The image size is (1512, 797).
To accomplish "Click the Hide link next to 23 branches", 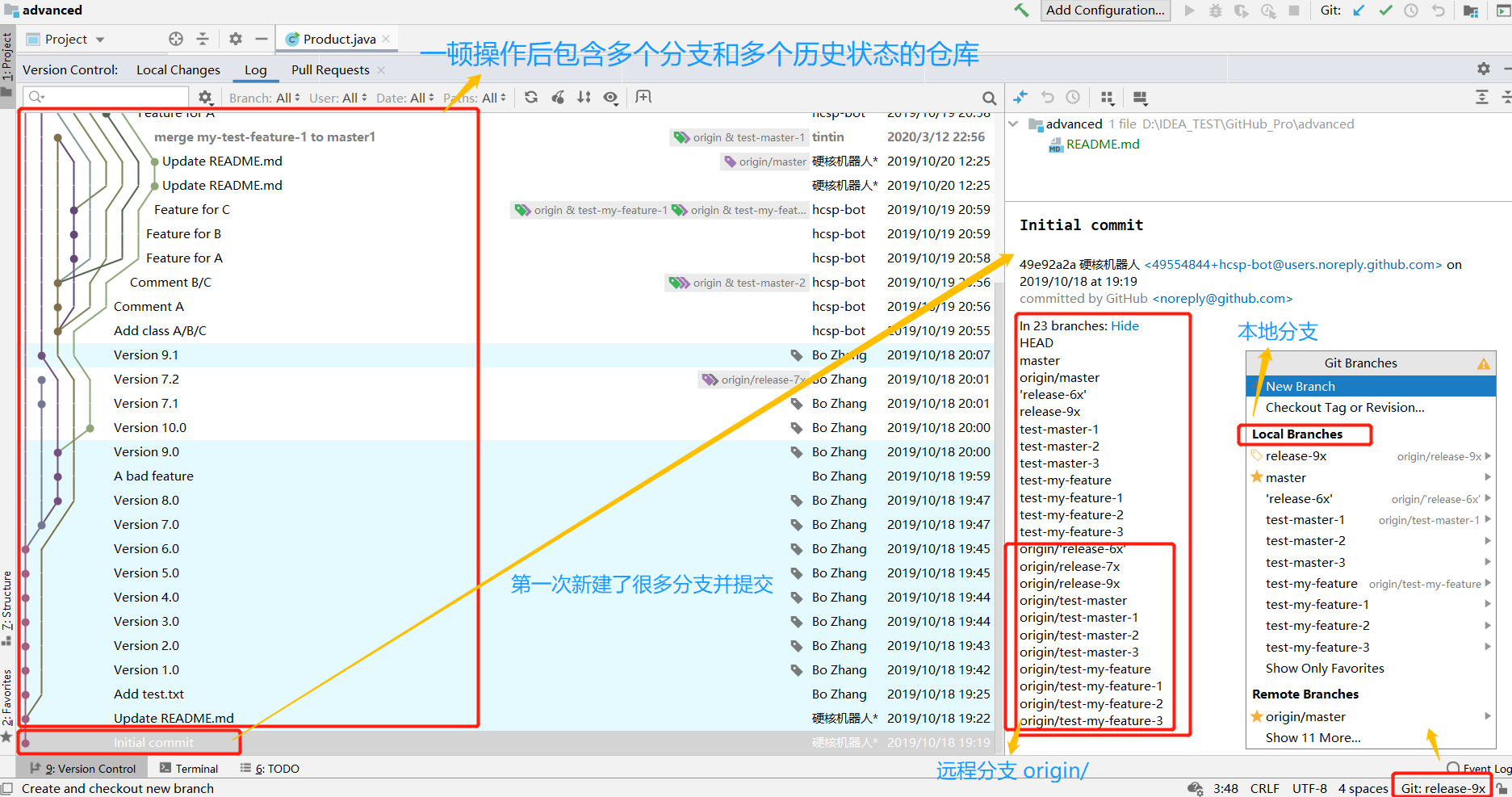I will [x=1125, y=326].
